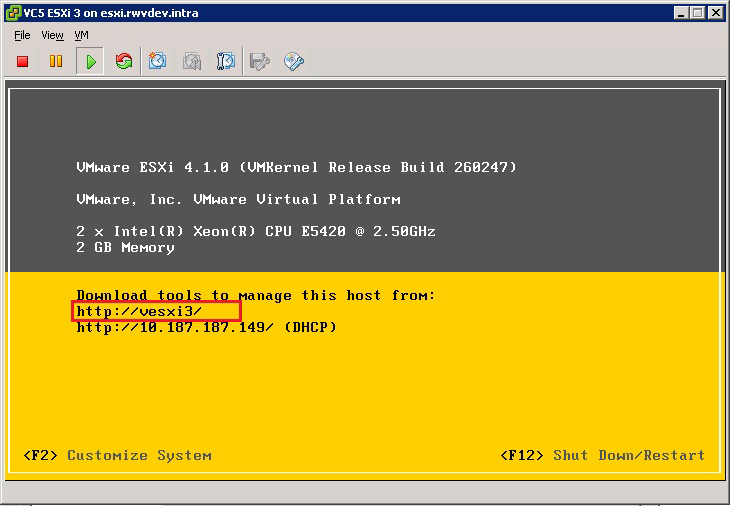Reset the VM with the red-green arrows icon
730x506 pixels.
point(124,62)
